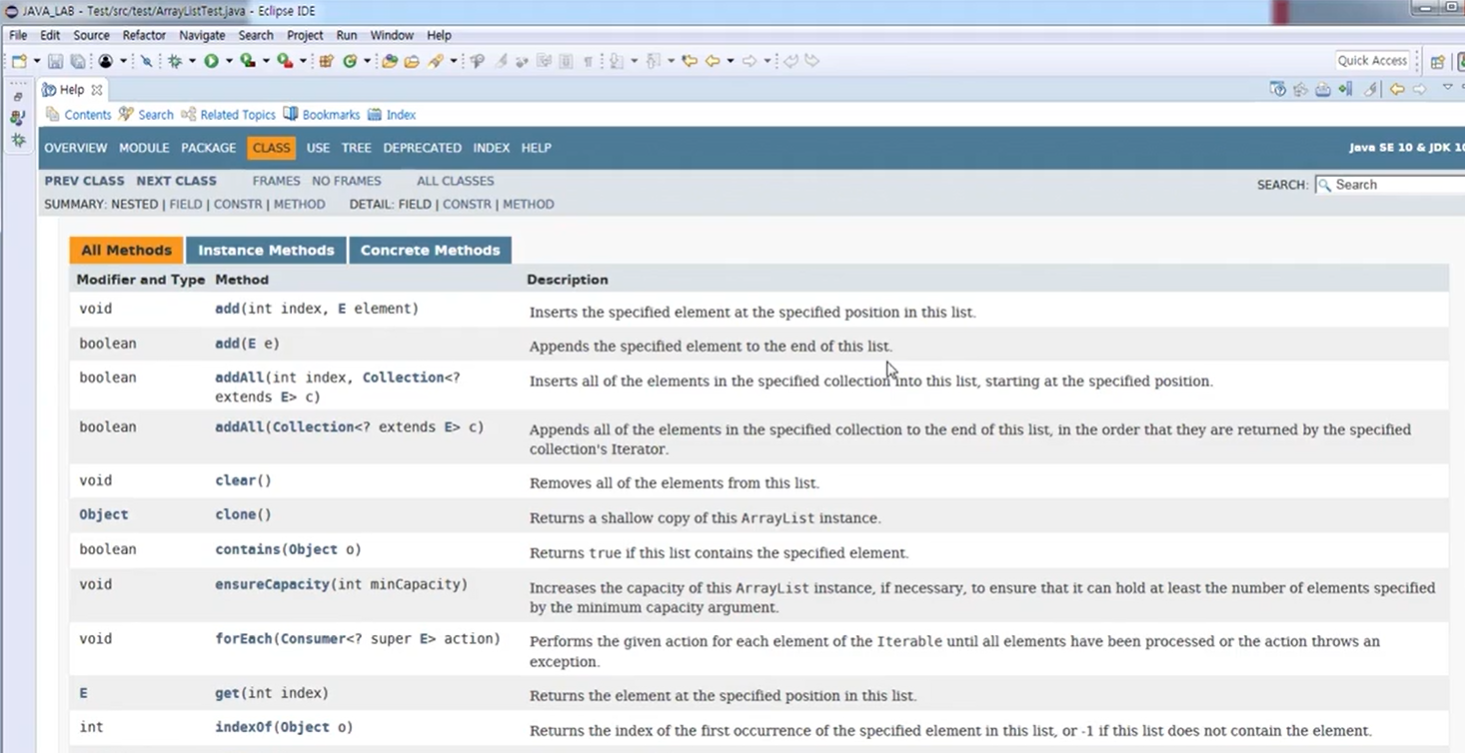
Task: Click the PACKAGE navigation link
Action: (208, 148)
